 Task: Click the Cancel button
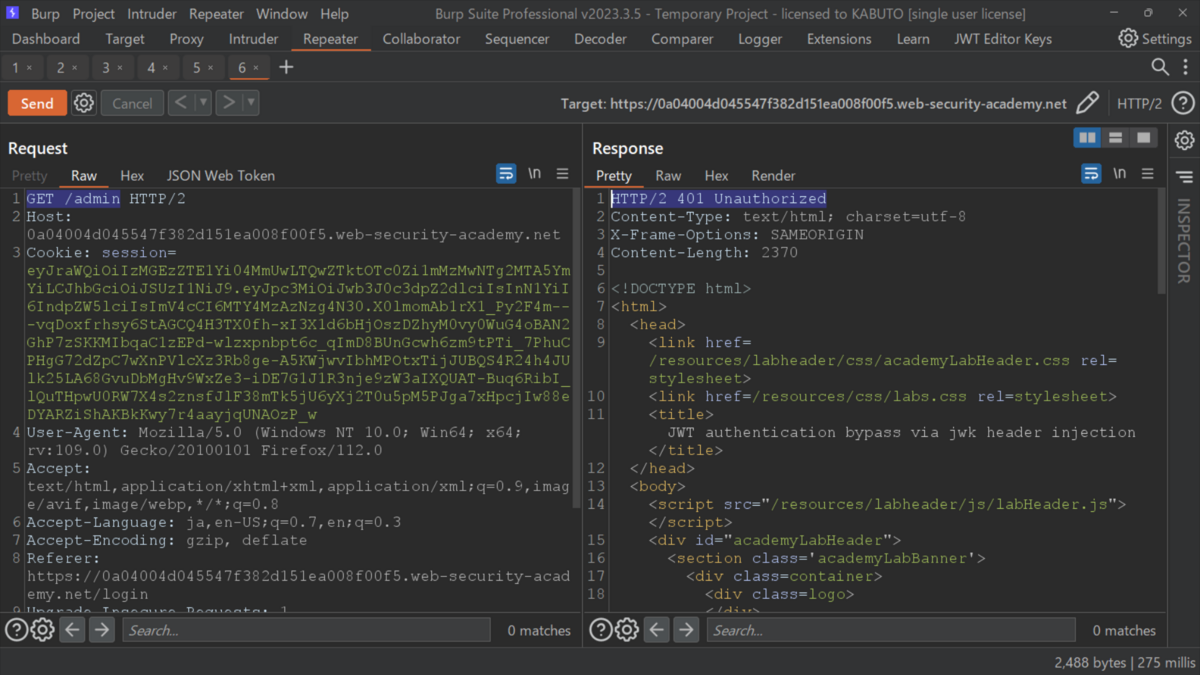(x=132, y=103)
